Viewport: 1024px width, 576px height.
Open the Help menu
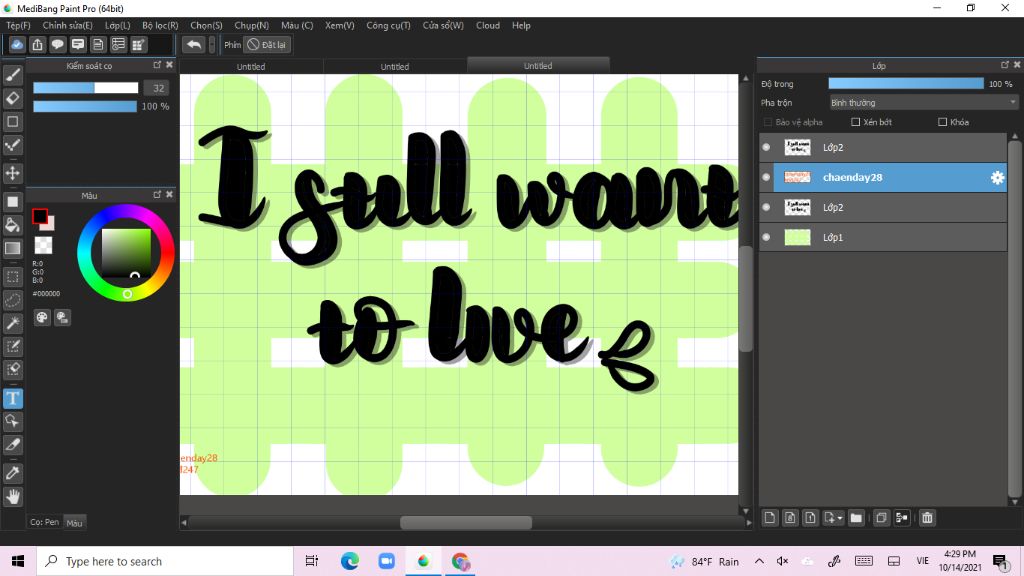[x=521, y=25]
